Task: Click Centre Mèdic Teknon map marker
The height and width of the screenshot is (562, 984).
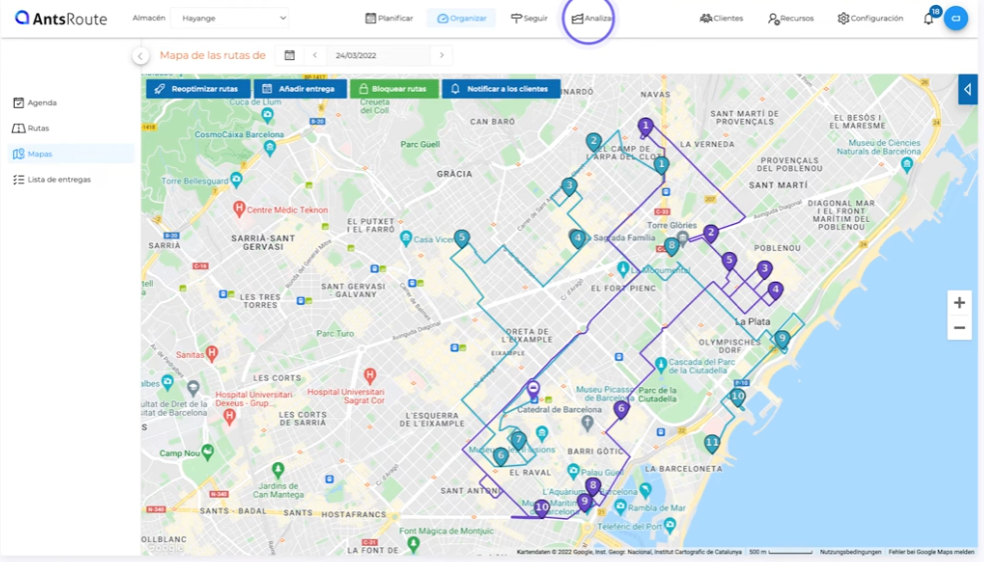Action: coord(238,209)
